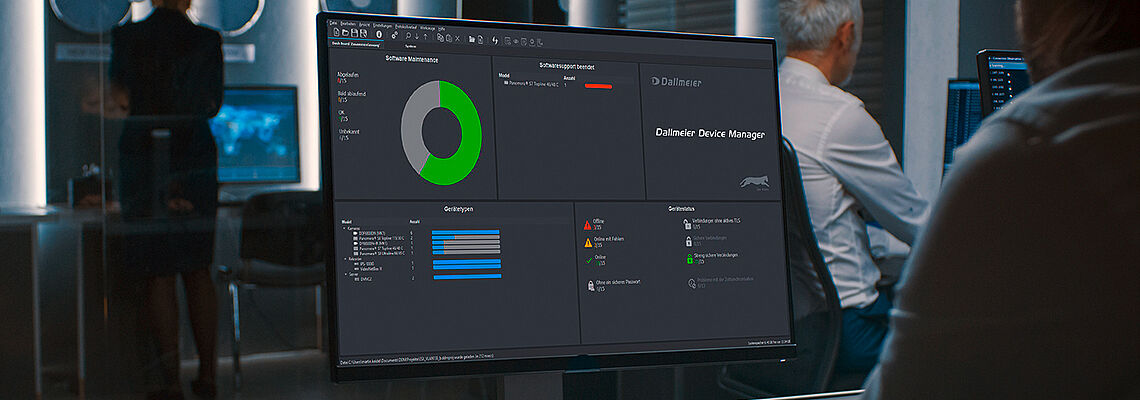Click the padlock beside Ohne ein sicheres Passwort
The height and width of the screenshot is (400, 1140).
(x=591, y=286)
